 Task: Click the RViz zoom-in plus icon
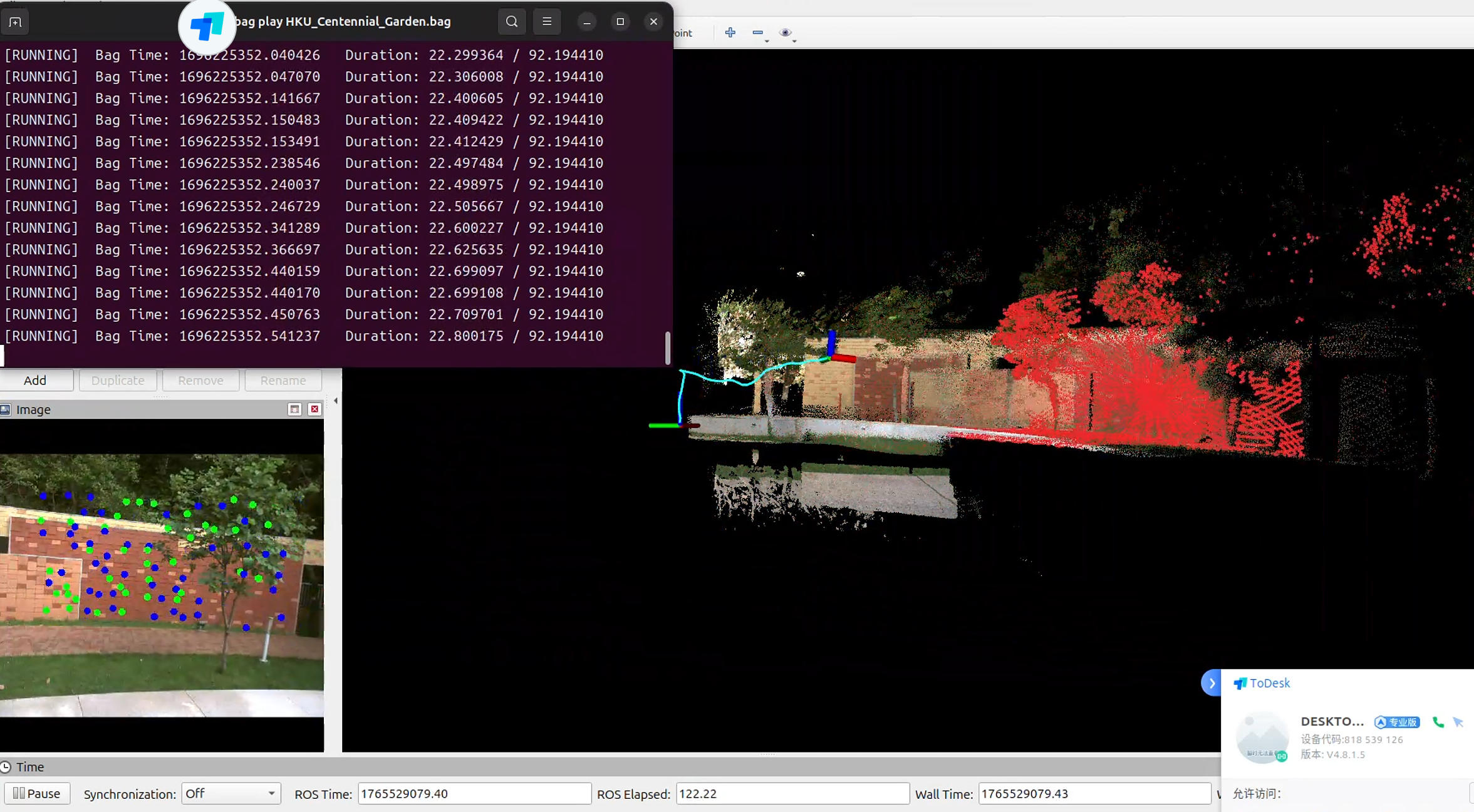[730, 33]
